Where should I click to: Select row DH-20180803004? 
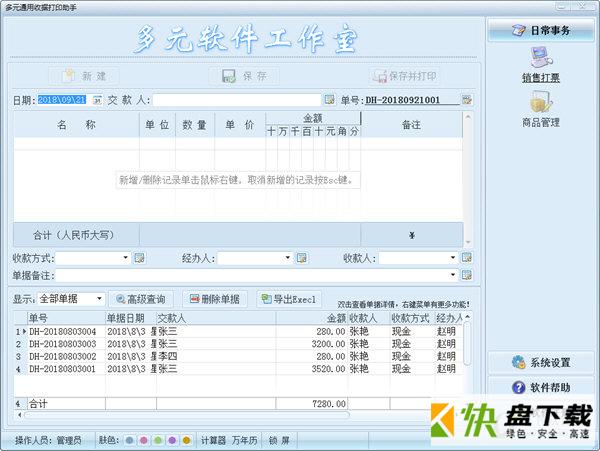tap(238, 331)
